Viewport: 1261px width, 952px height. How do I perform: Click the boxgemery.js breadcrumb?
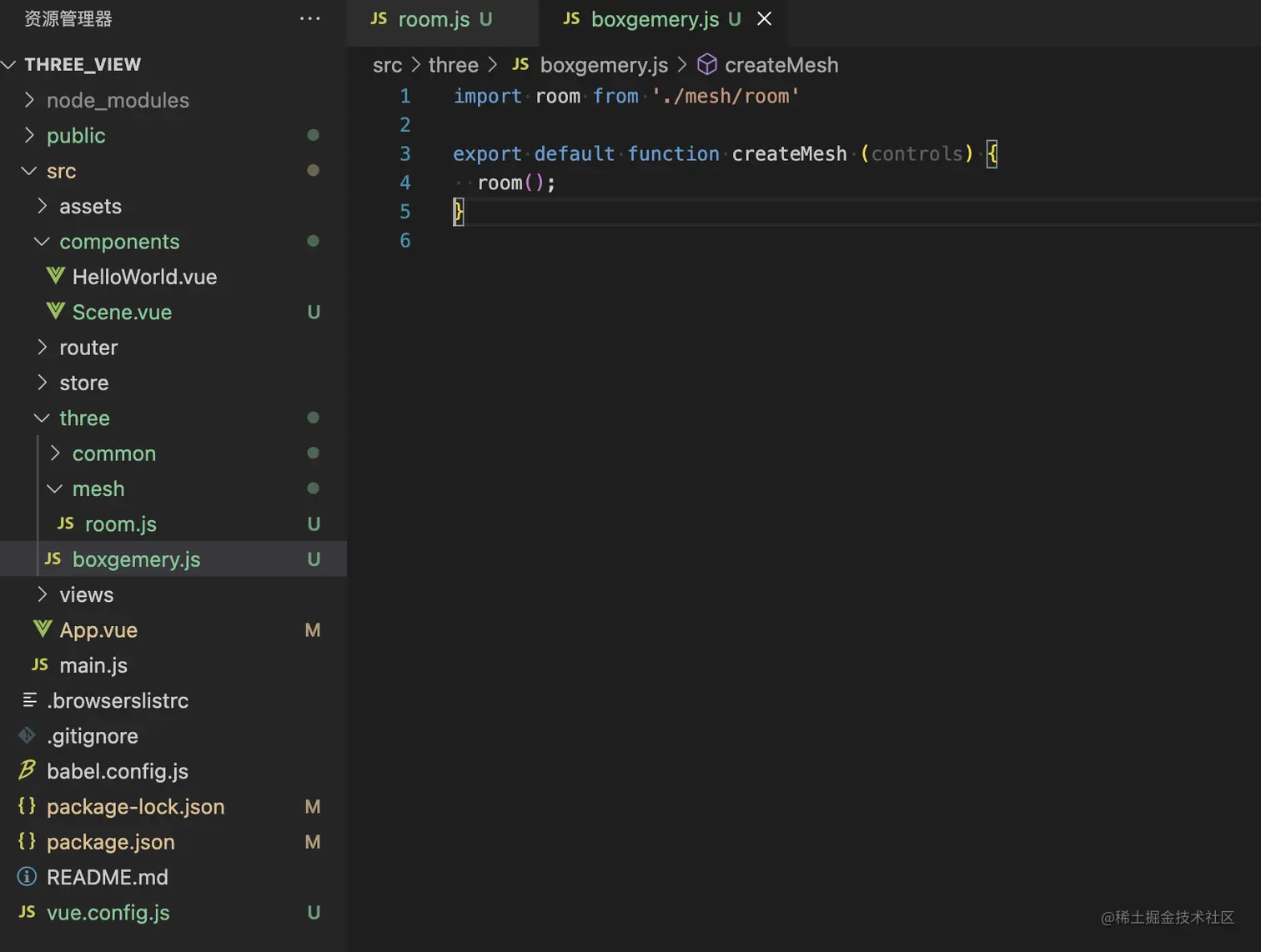tap(604, 65)
